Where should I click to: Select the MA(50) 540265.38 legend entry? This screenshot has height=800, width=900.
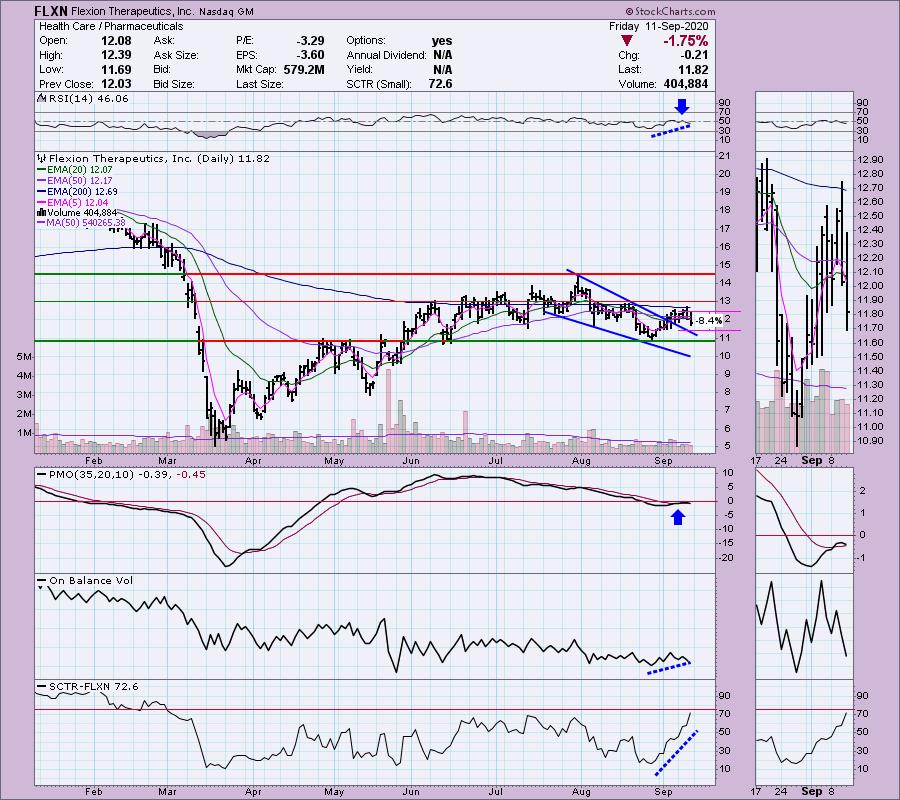click(86, 223)
